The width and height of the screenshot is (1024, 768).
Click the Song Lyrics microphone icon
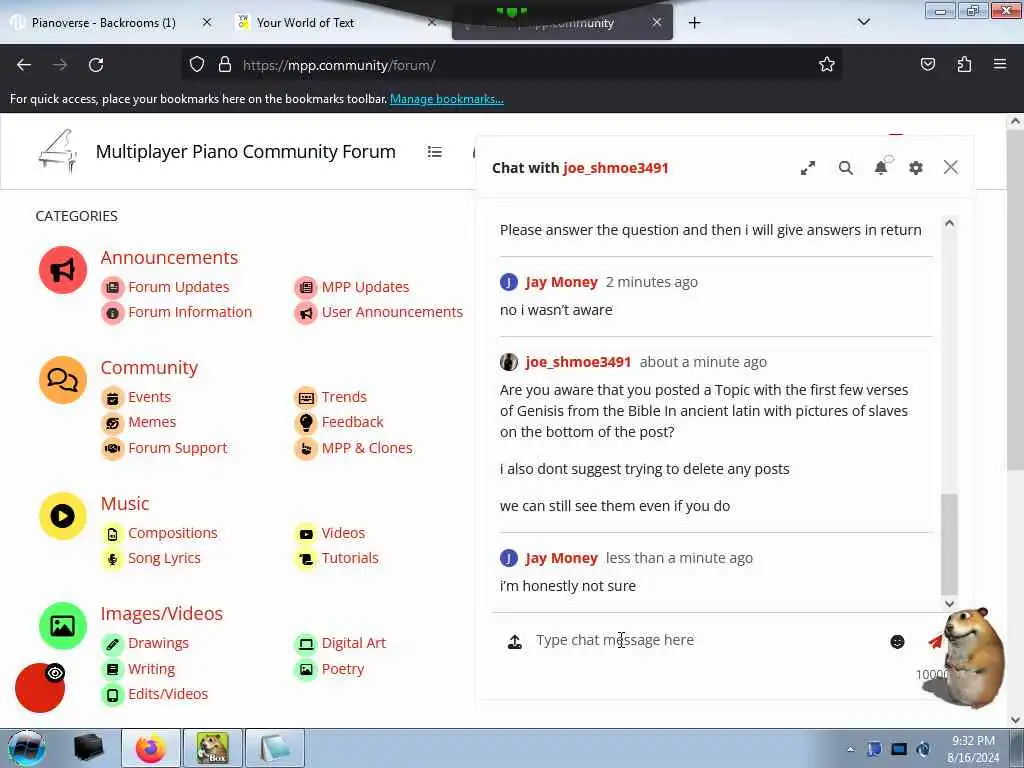(x=112, y=559)
